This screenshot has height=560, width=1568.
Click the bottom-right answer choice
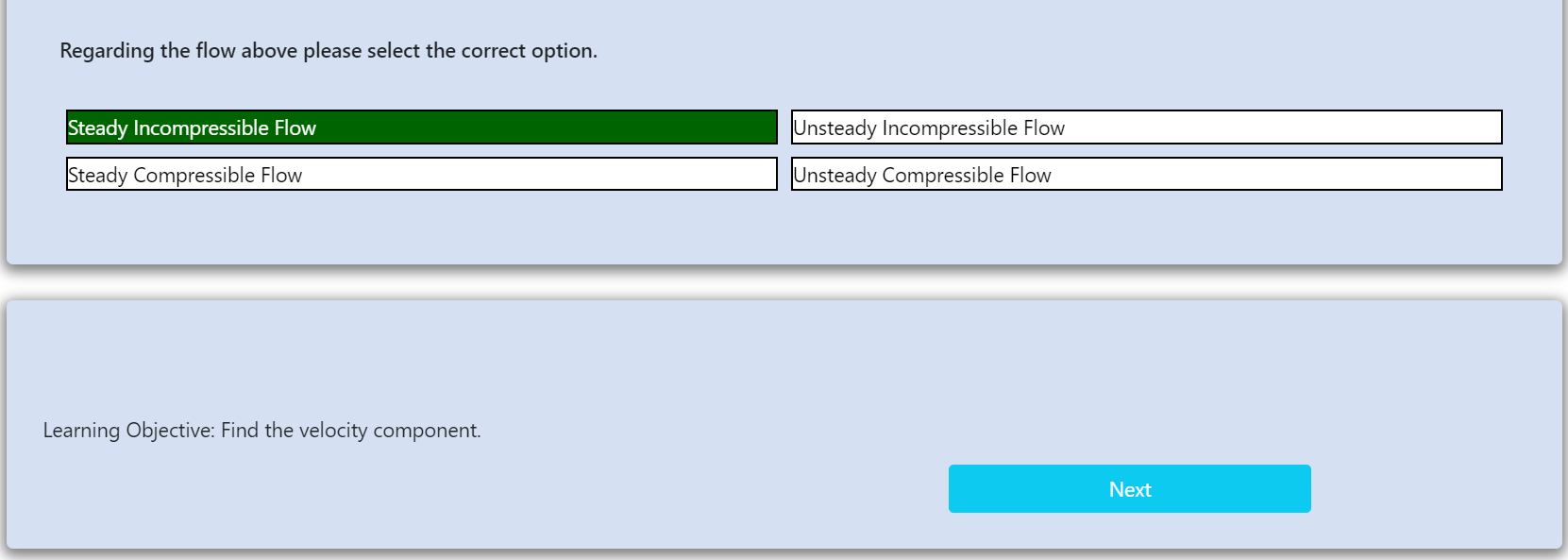(1146, 175)
